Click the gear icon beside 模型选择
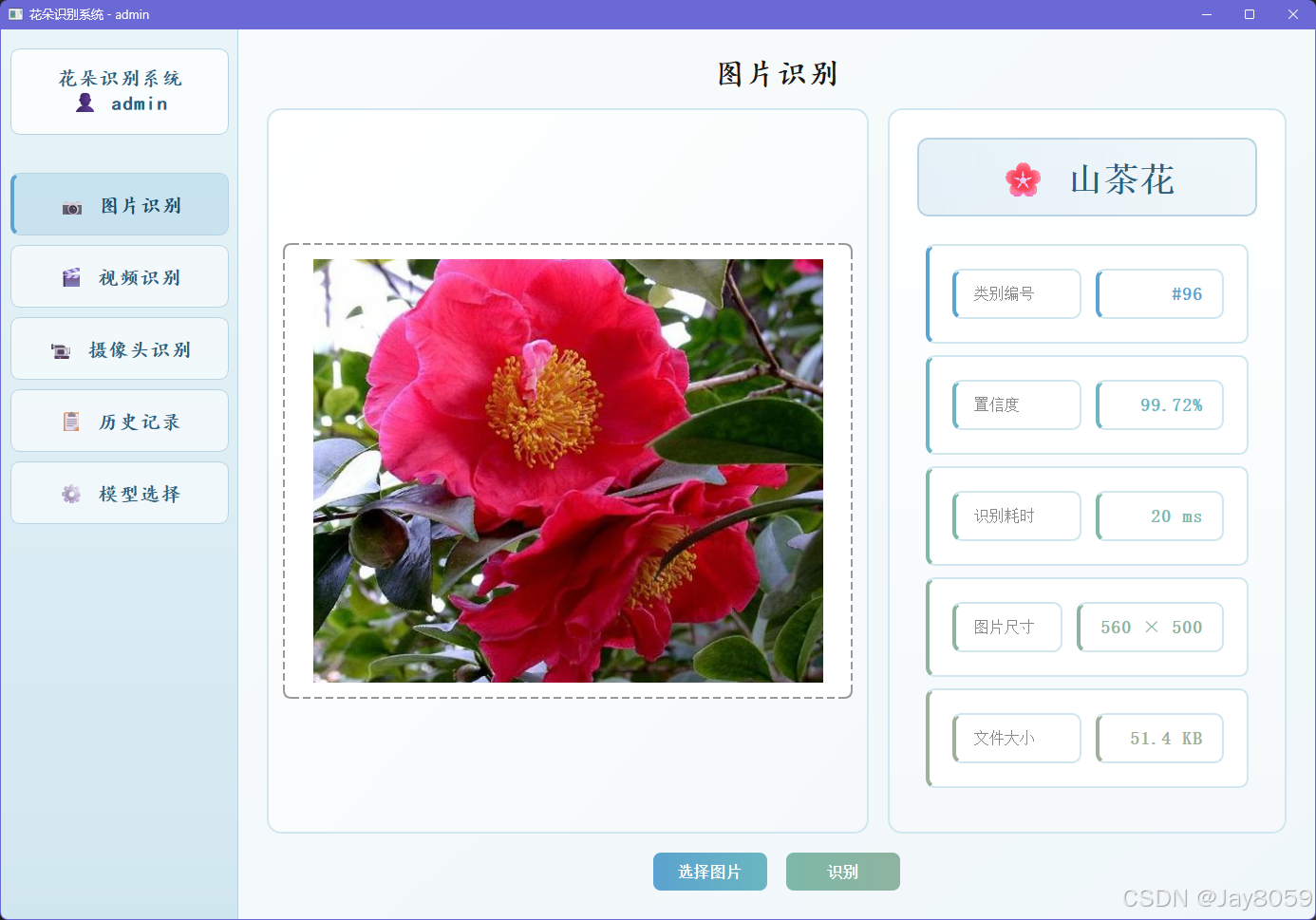The height and width of the screenshot is (920, 1316). coord(71,494)
